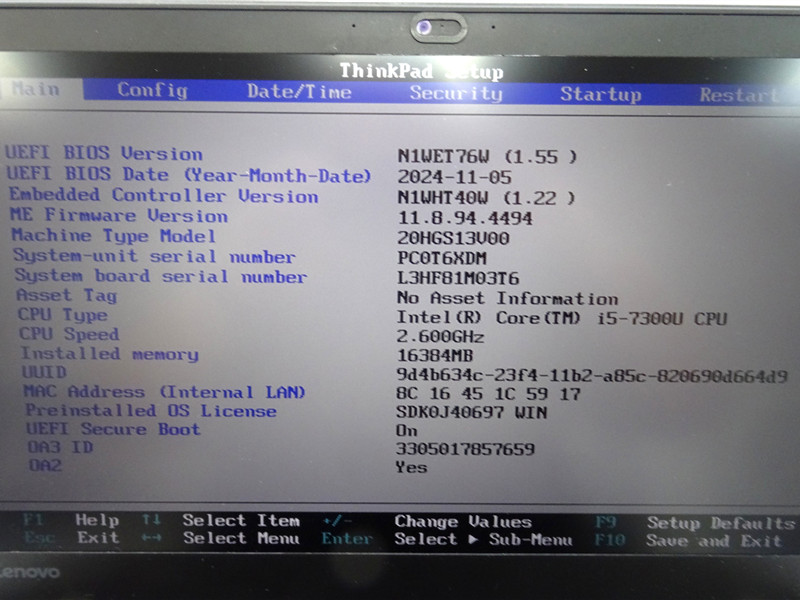Click Preinstalled OS License label
The height and width of the screenshot is (600, 800).
(151, 410)
